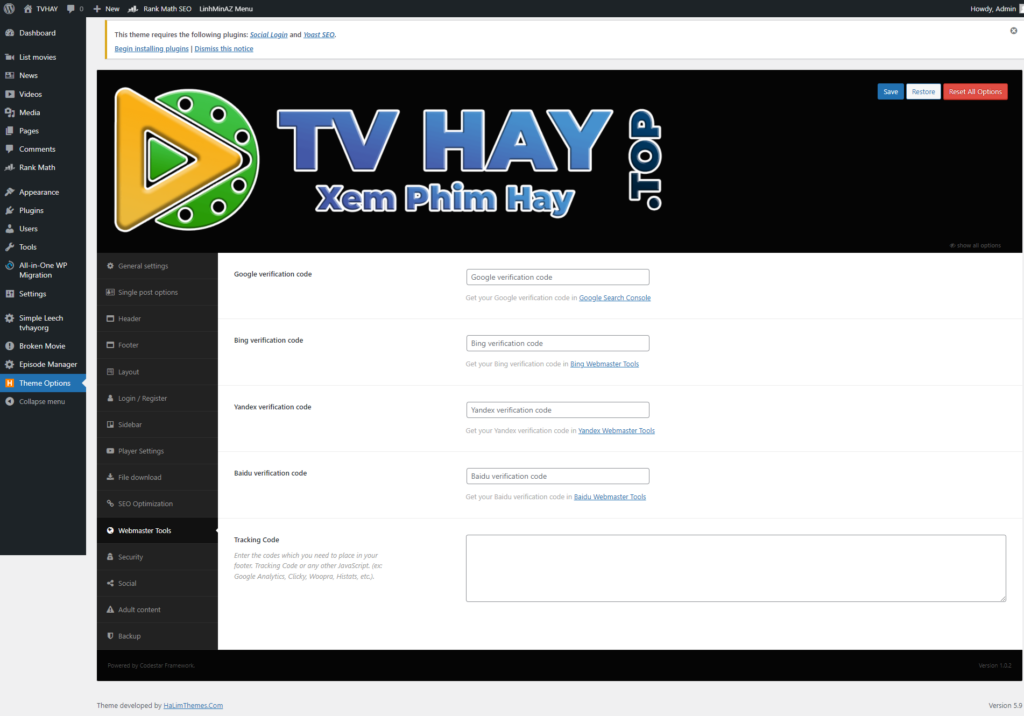
Task: Open the LinhMinAZ Menu in admin bar
Action: coord(225,8)
